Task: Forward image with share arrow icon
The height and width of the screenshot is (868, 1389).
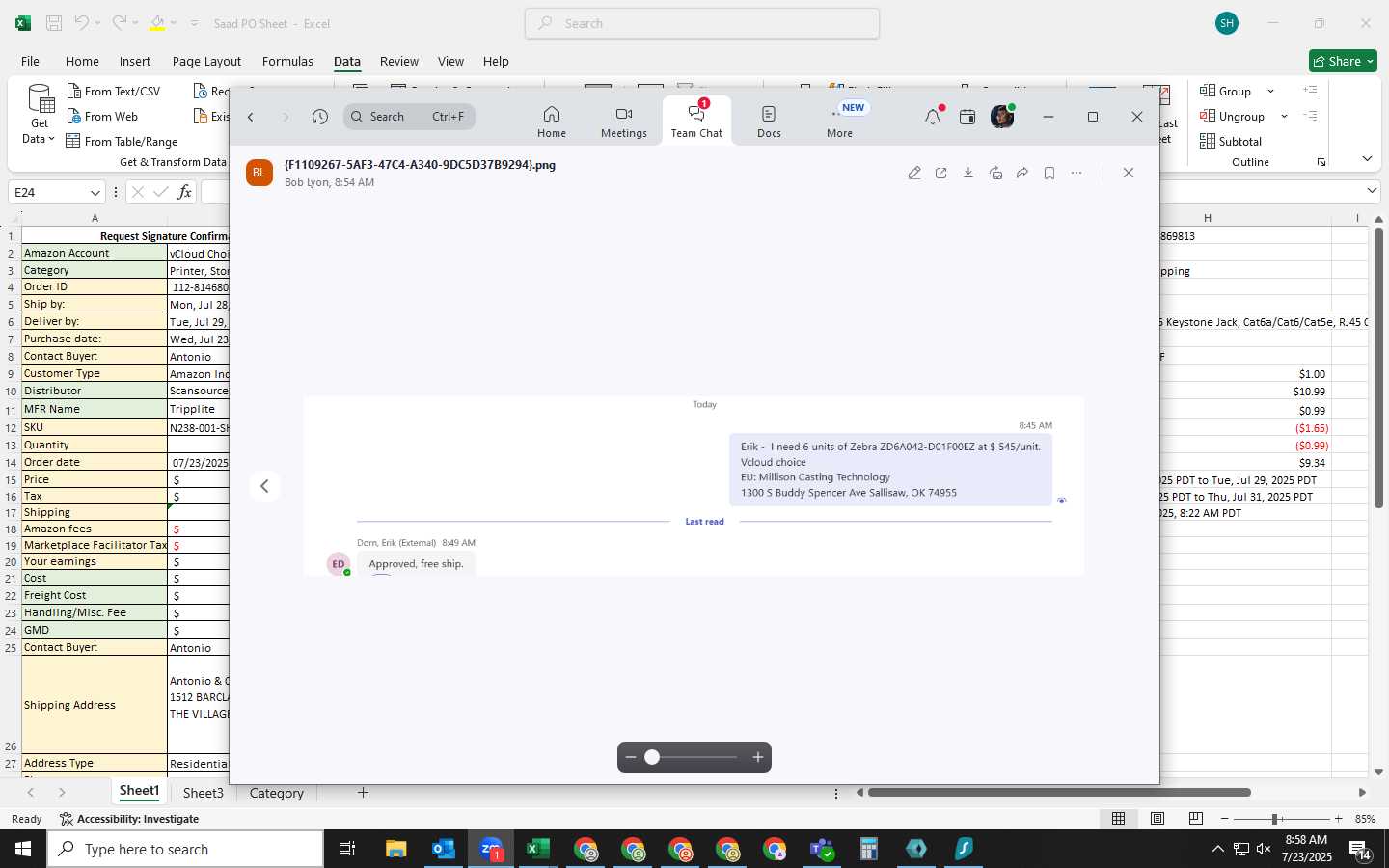Action: coord(1022,173)
